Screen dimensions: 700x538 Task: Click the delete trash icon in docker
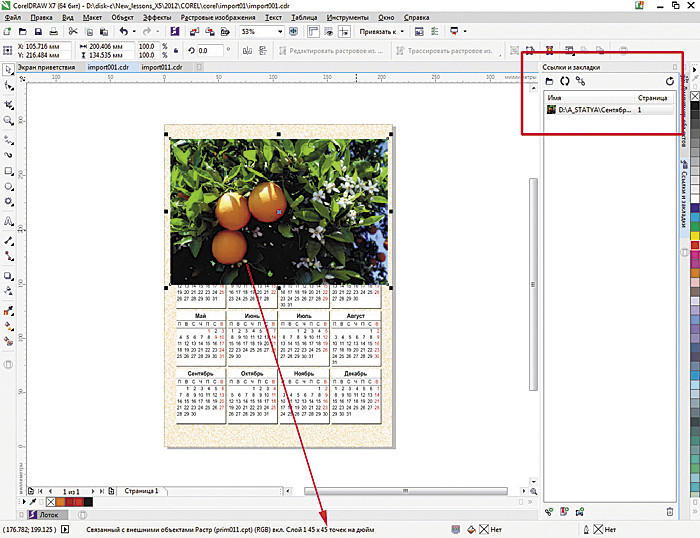click(670, 512)
